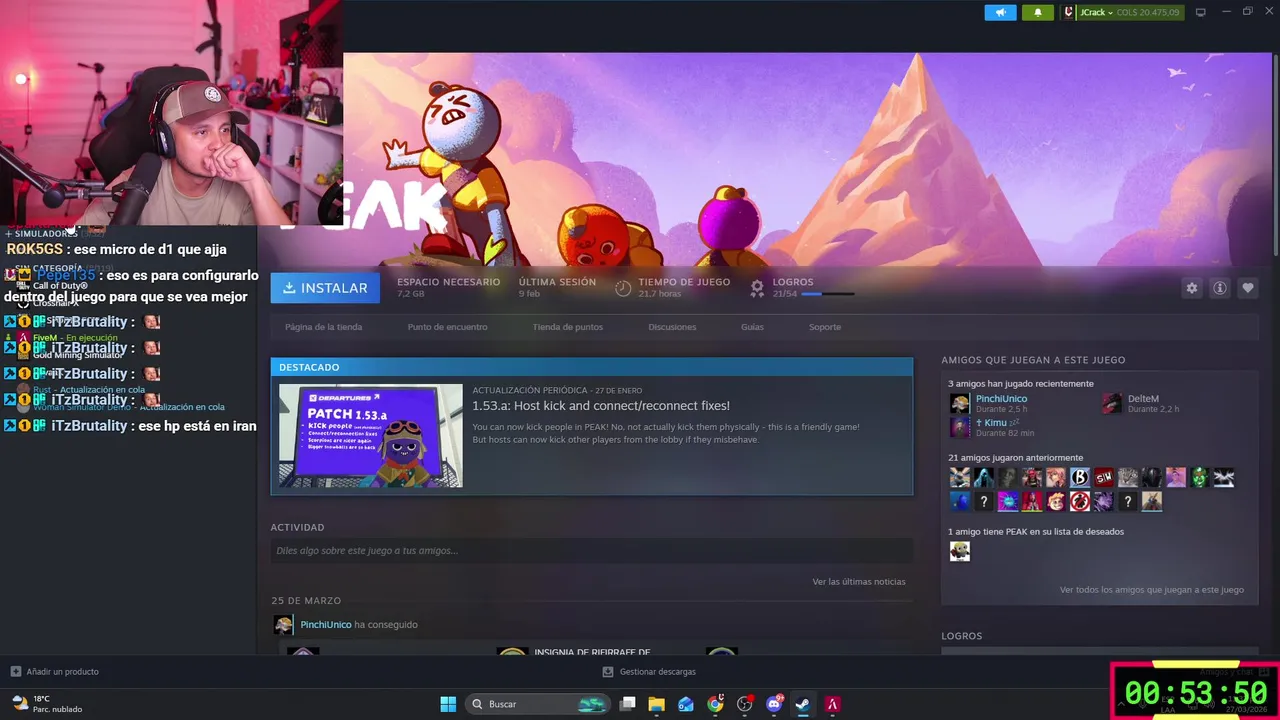Open Task View on the taskbar

628,704
